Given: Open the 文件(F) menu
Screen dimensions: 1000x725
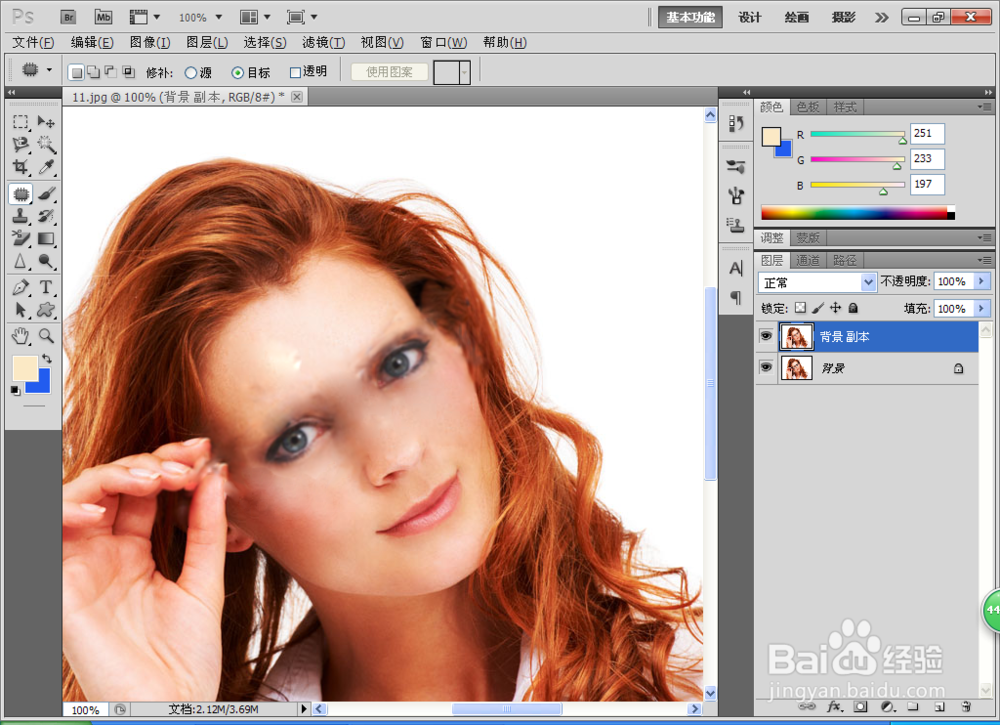Looking at the screenshot, I should pos(33,43).
